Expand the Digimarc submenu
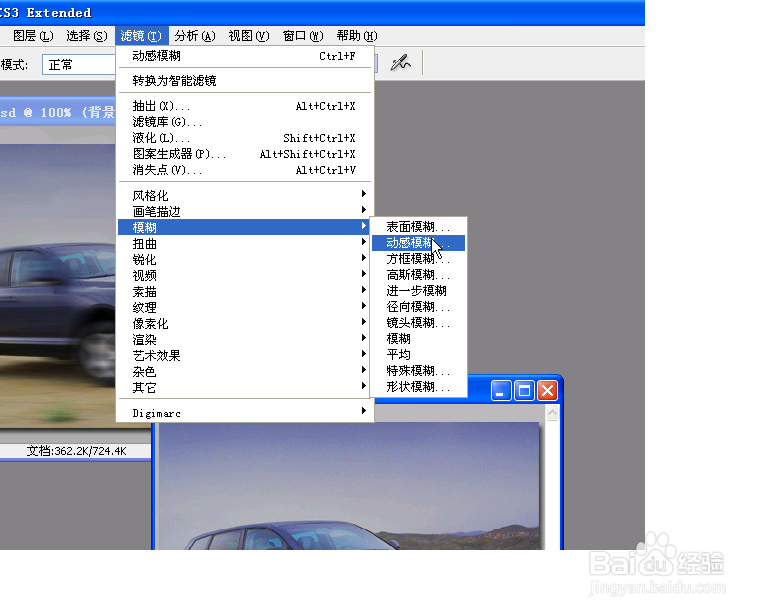768x614 pixels. coord(244,413)
